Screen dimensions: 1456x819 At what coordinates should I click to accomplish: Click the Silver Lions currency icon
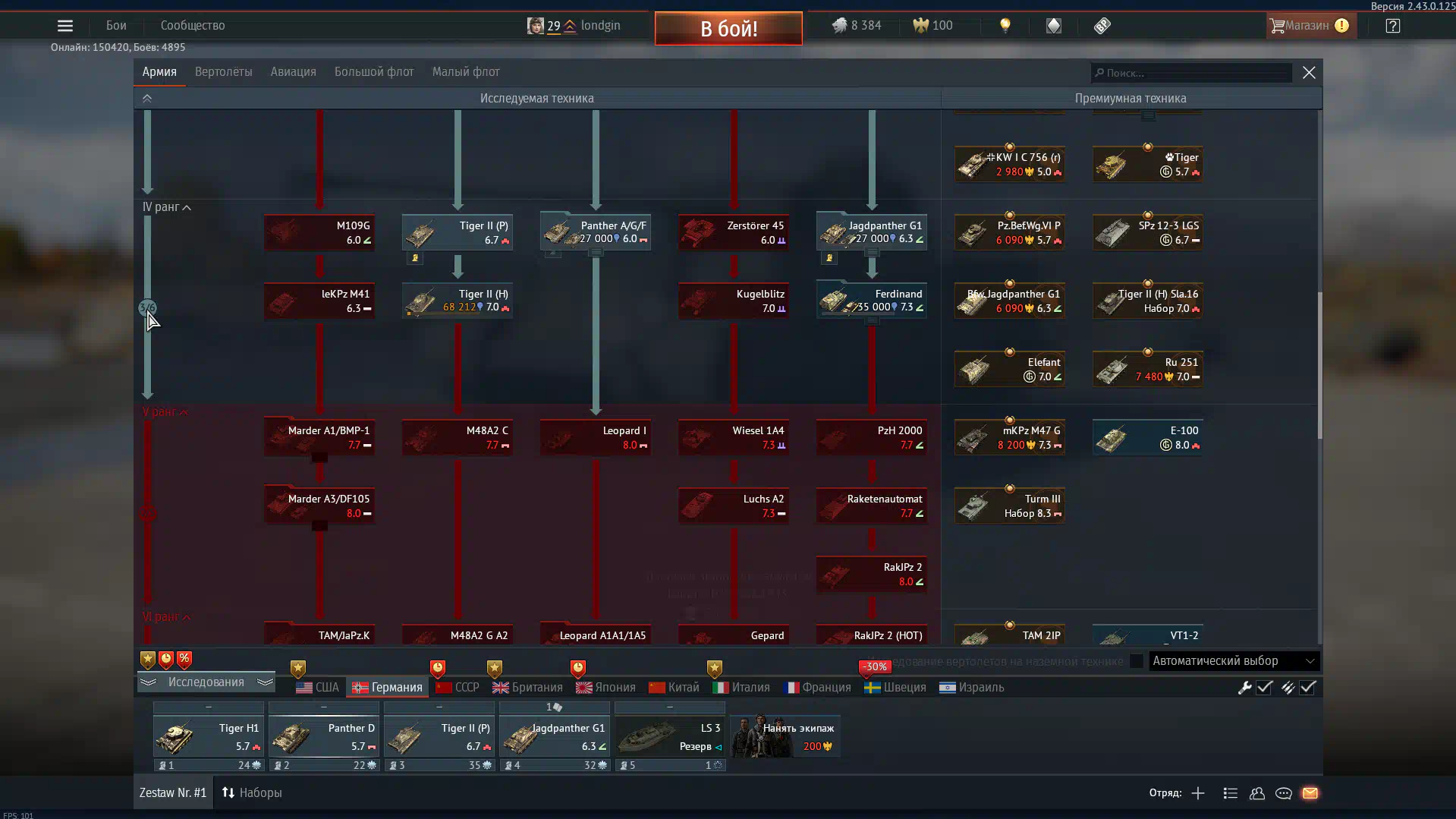[x=839, y=26]
